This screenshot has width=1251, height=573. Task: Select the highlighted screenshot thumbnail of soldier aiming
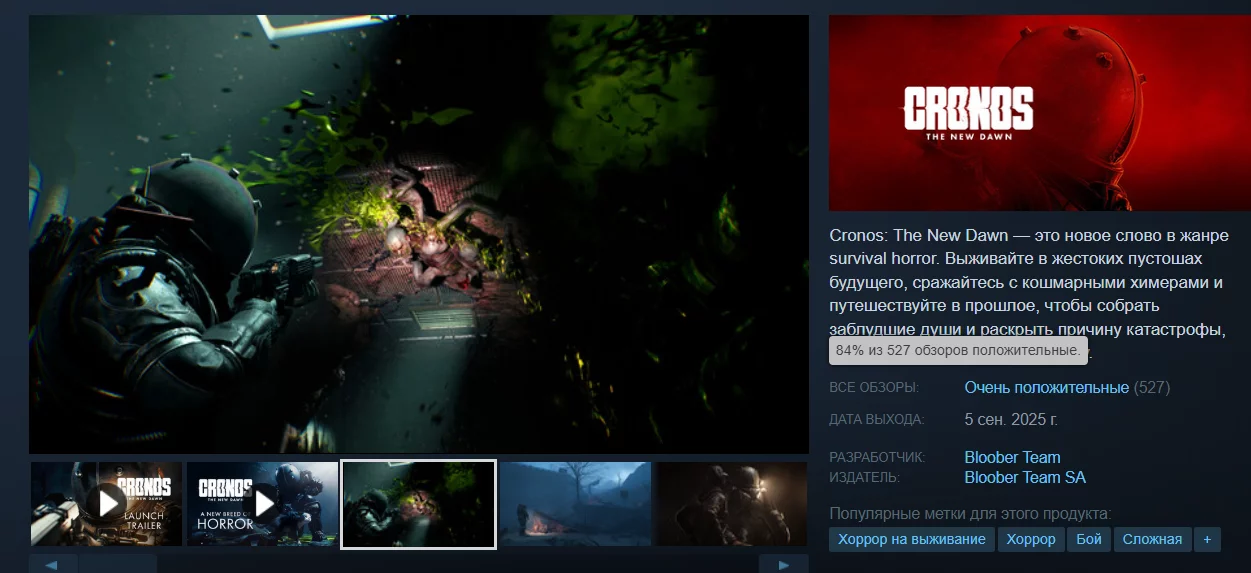pyautogui.click(x=419, y=504)
